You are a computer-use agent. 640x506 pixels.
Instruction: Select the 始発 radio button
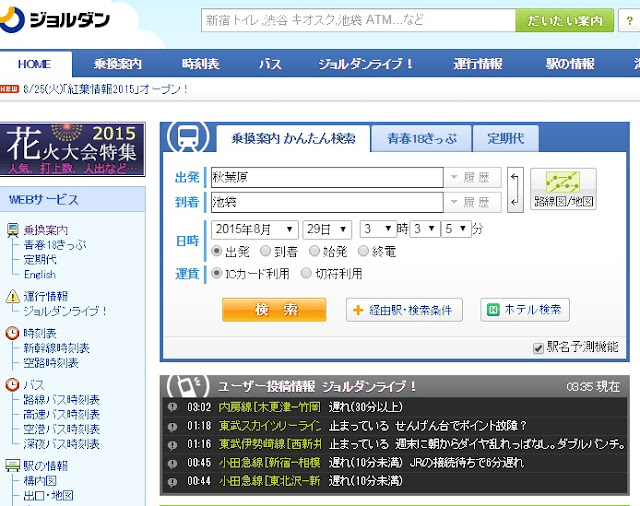[x=314, y=251]
